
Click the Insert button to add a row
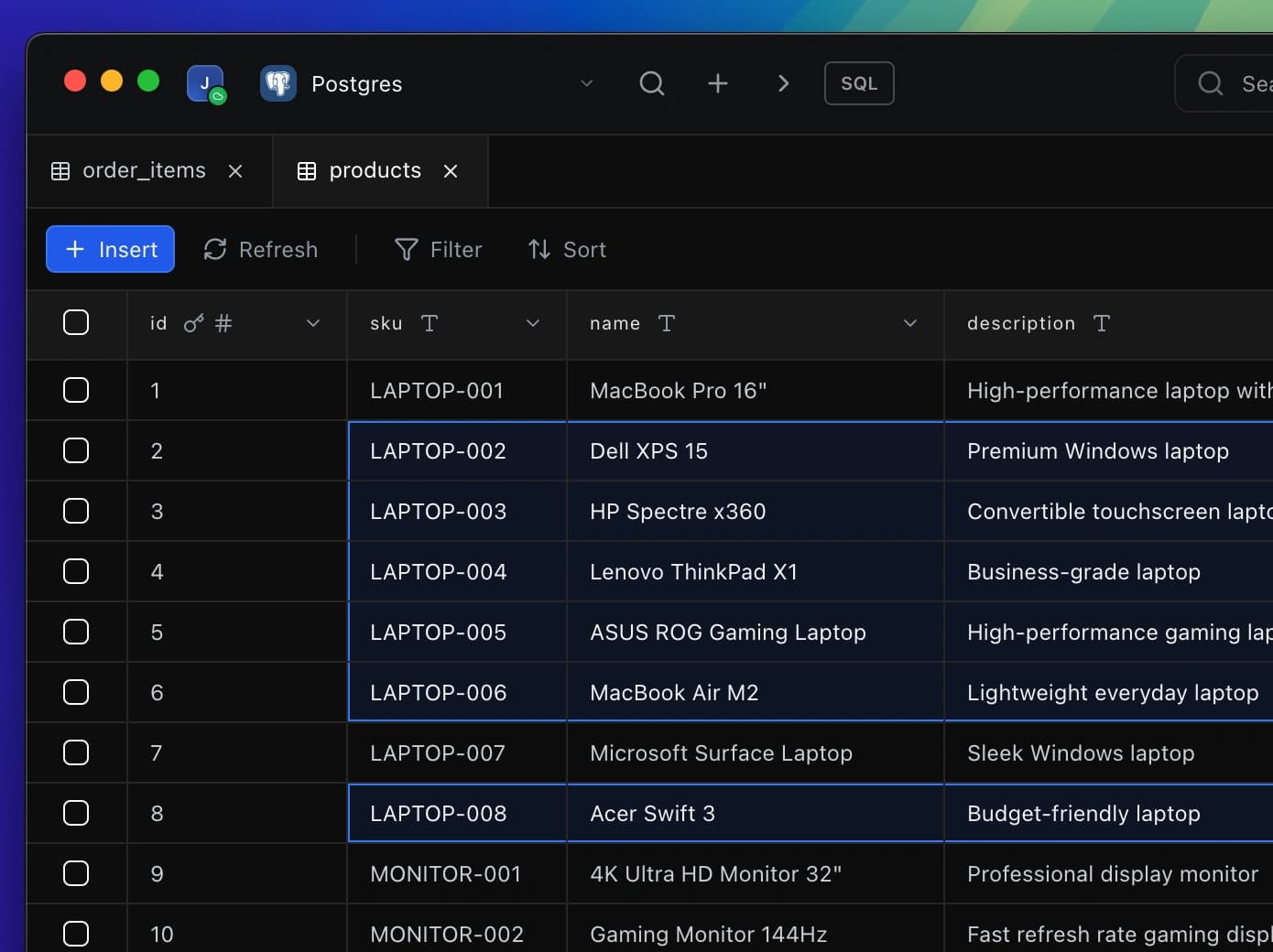tap(110, 249)
